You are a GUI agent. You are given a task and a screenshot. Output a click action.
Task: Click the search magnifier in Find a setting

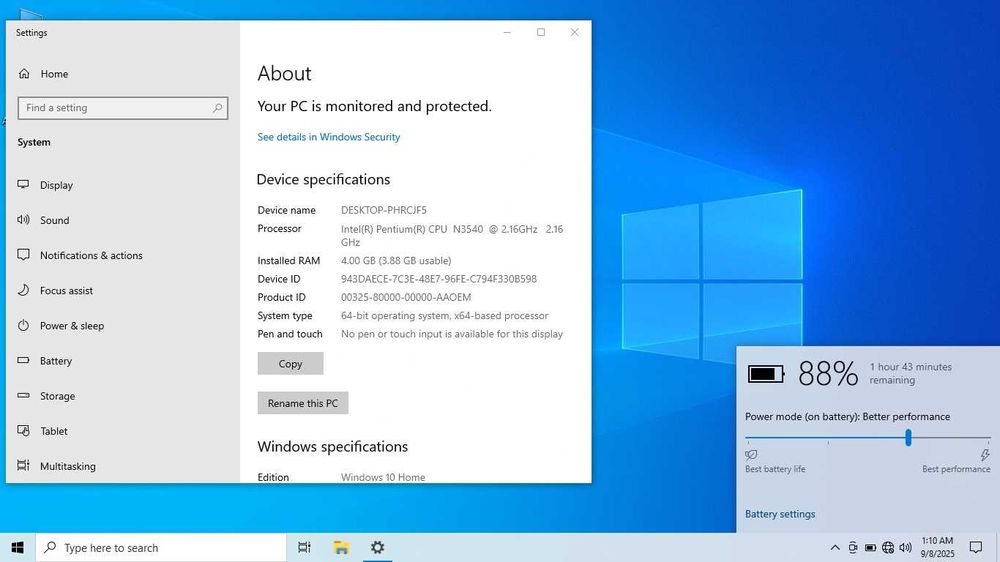coord(217,108)
